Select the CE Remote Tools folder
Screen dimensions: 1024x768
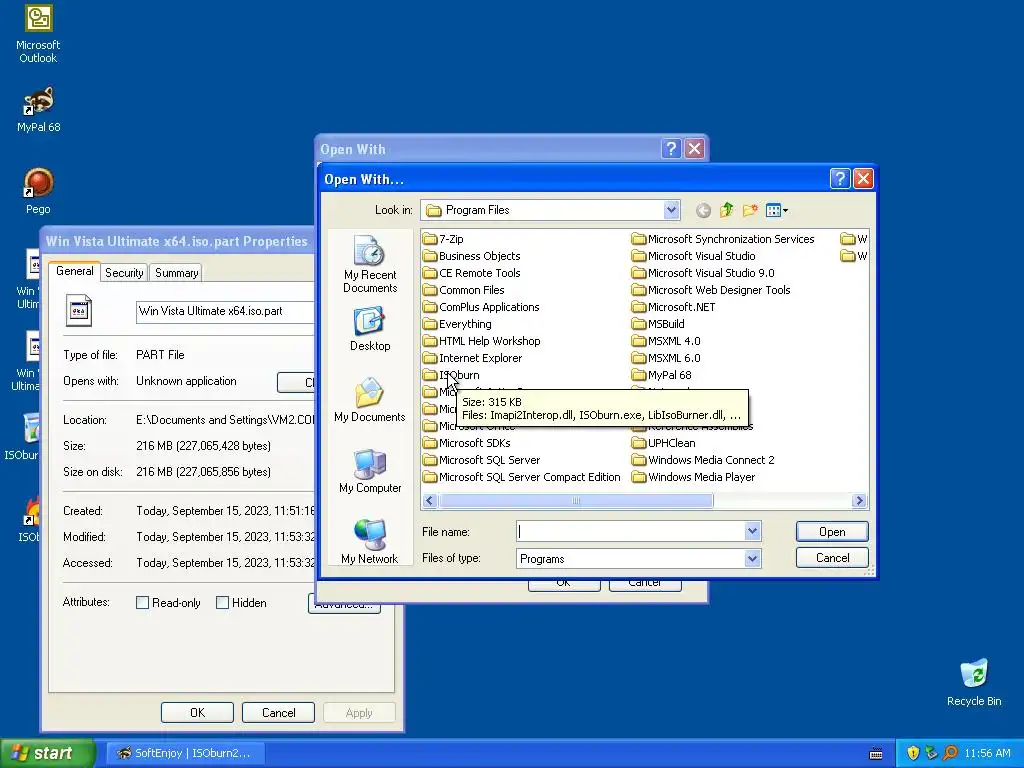tap(472, 273)
